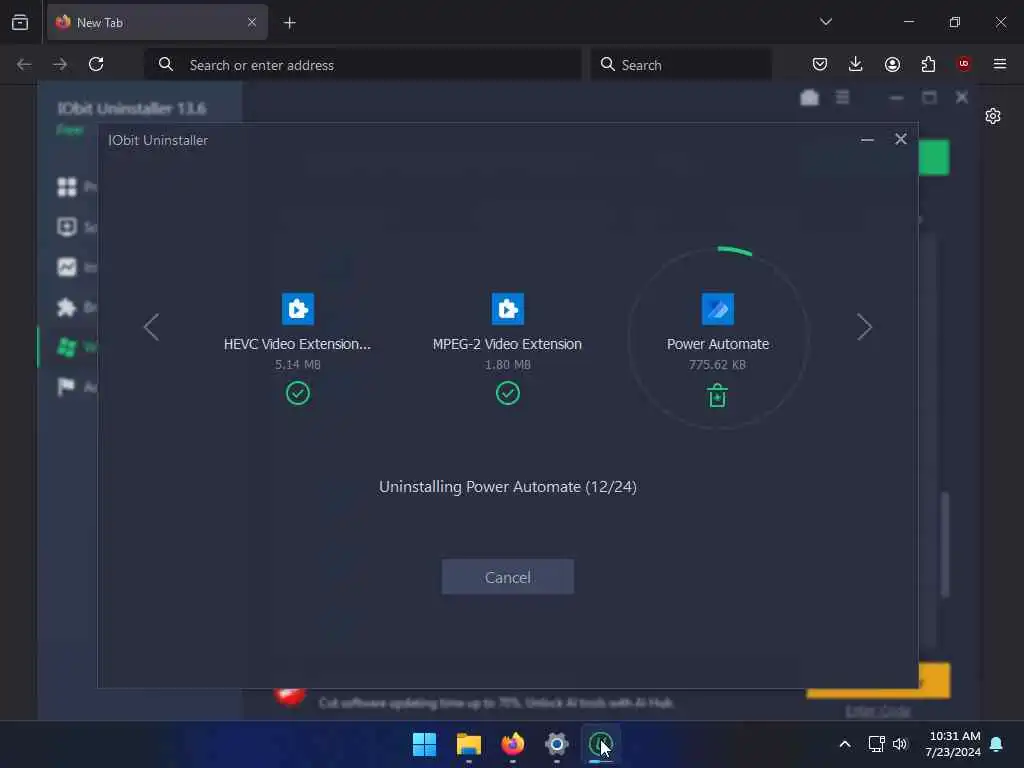Go to previous uninstalled apps with left arrow
This screenshot has height=768, width=1024.
[151, 327]
